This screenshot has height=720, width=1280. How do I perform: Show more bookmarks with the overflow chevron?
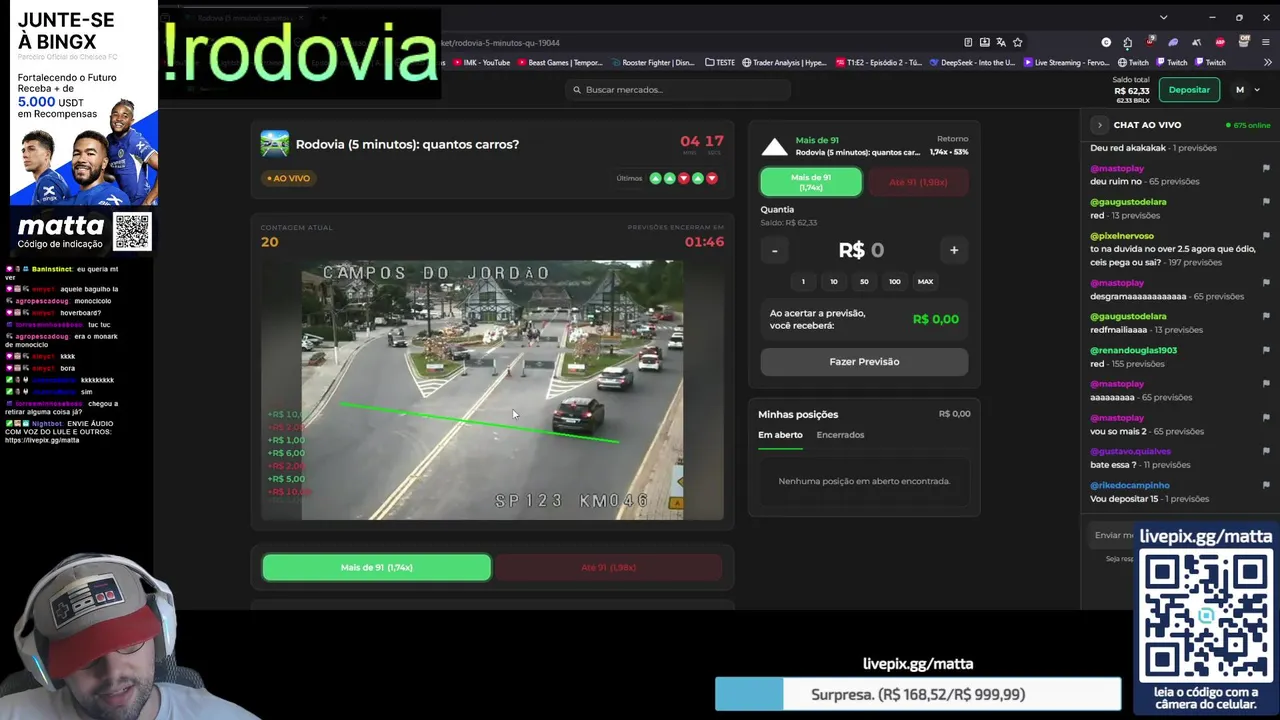click(x=1266, y=62)
